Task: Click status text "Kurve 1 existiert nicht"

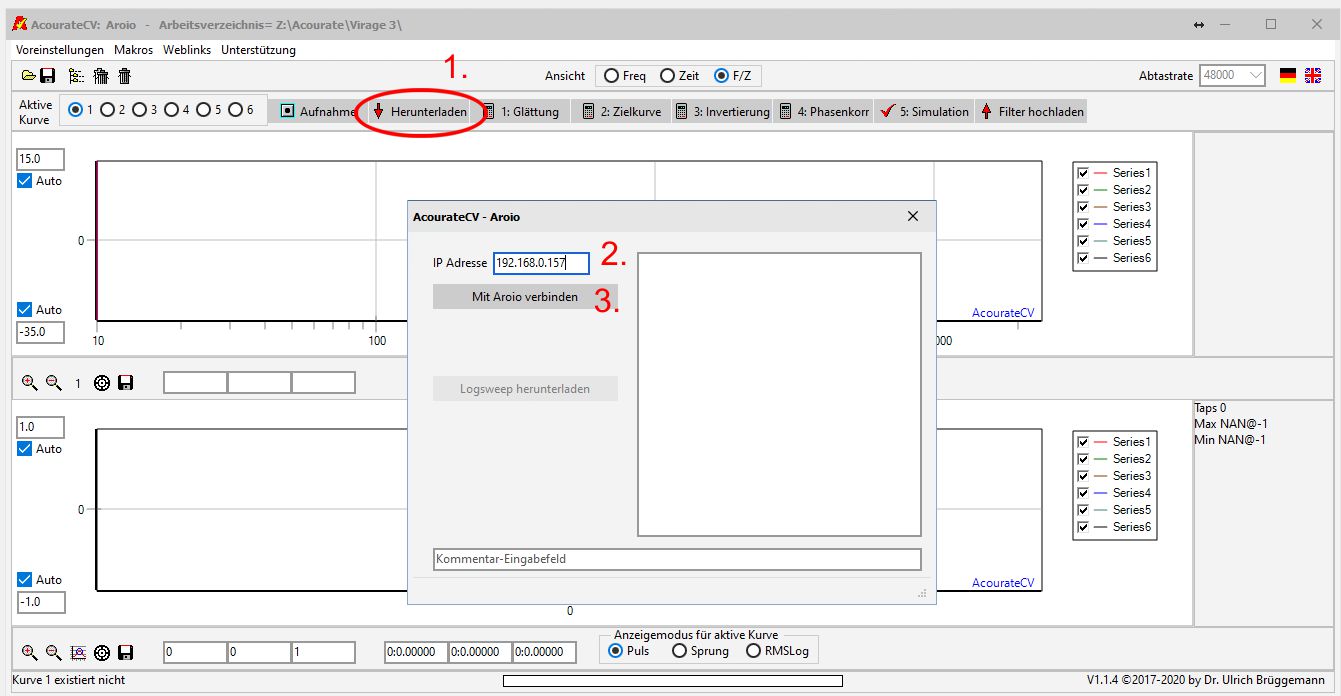Action: click(x=69, y=680)
